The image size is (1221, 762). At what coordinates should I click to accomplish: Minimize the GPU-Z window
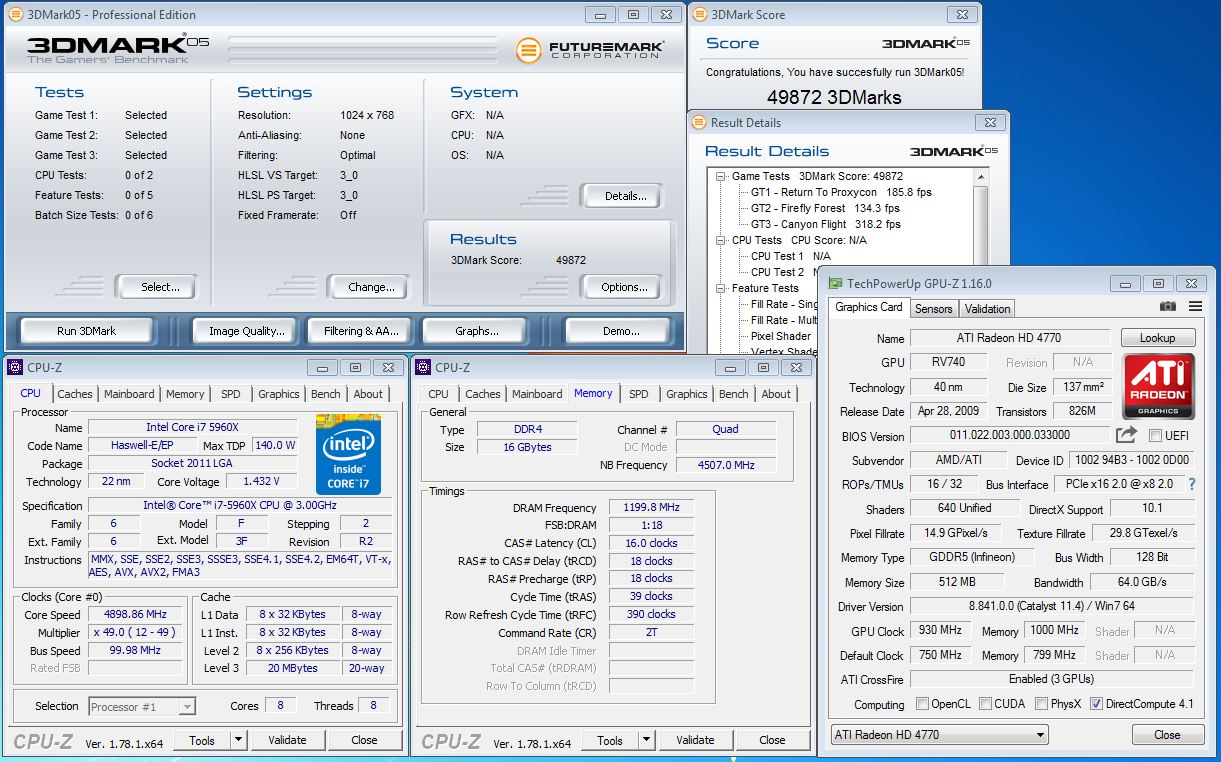click(x=1124, y=283)
